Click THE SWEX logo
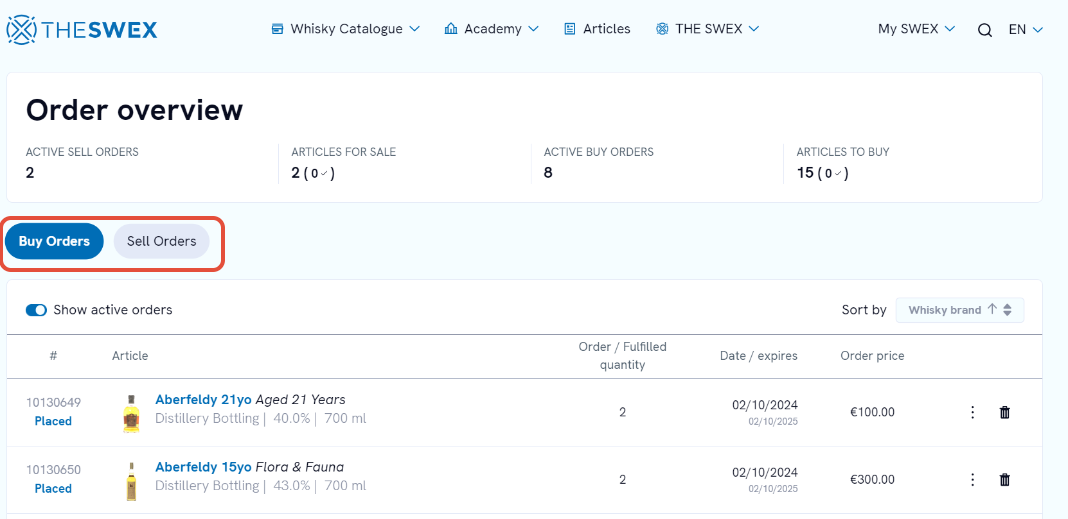The image size is (1068, 519). point(82,29)
